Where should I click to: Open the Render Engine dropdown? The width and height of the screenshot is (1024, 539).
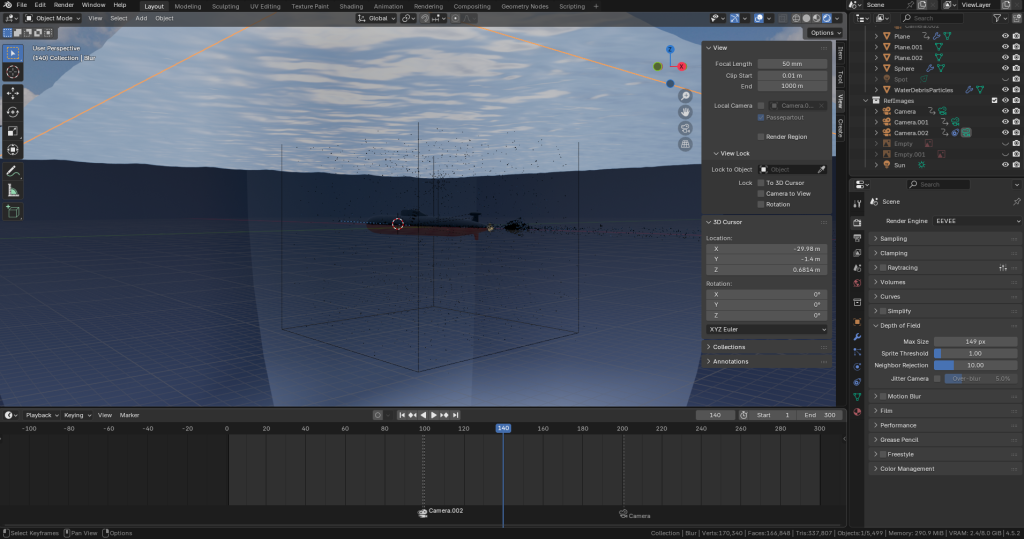point(976,220)
